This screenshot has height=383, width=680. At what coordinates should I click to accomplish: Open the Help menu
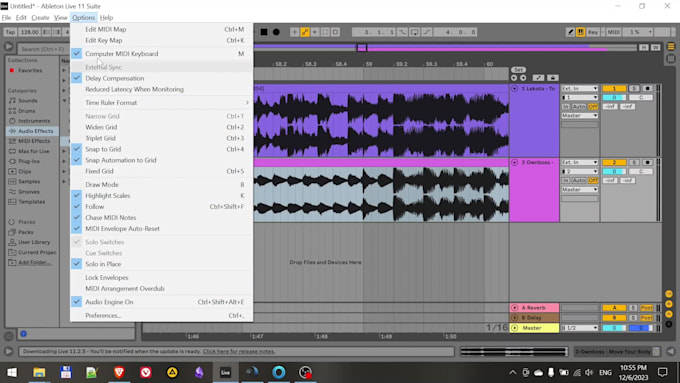(106, 18)
